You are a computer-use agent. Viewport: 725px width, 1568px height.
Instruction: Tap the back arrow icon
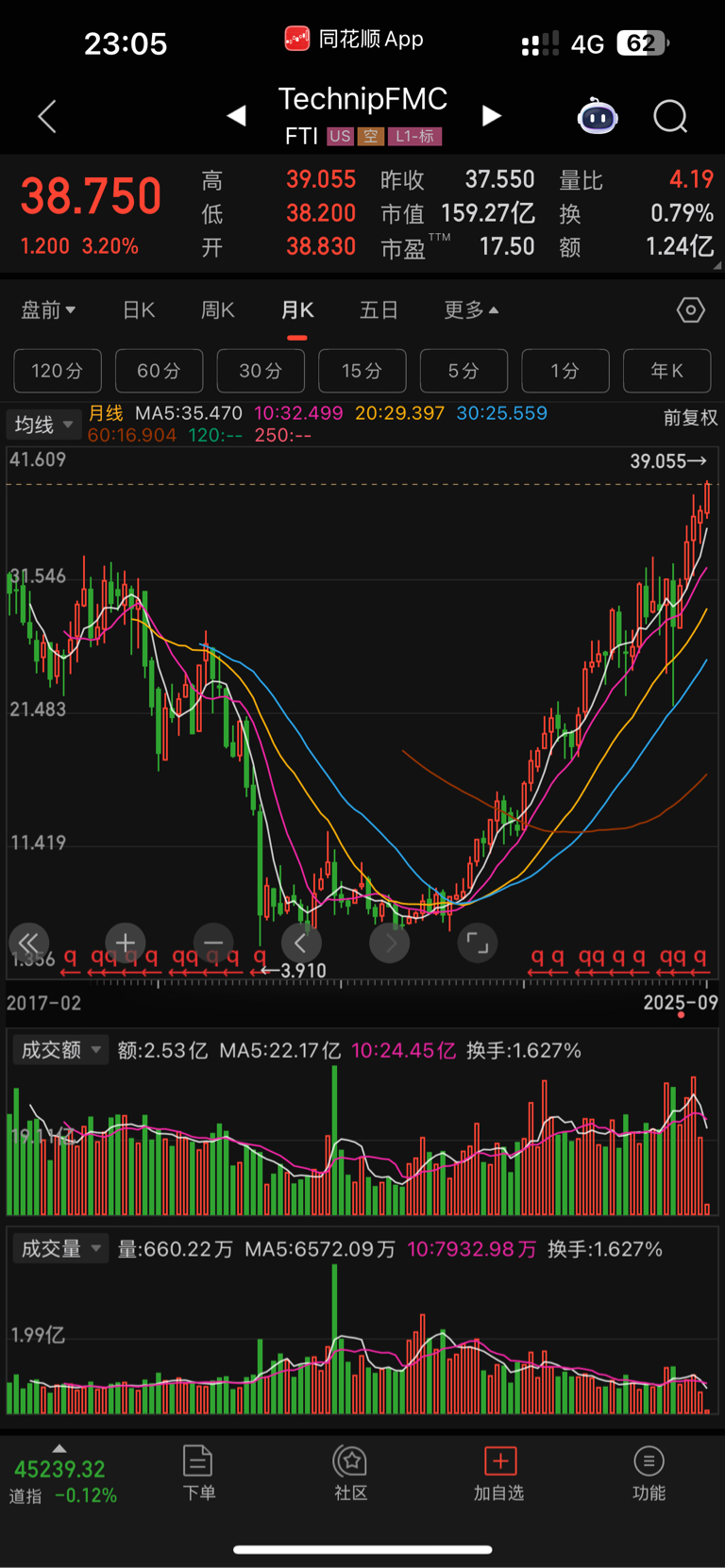point(47,116)
